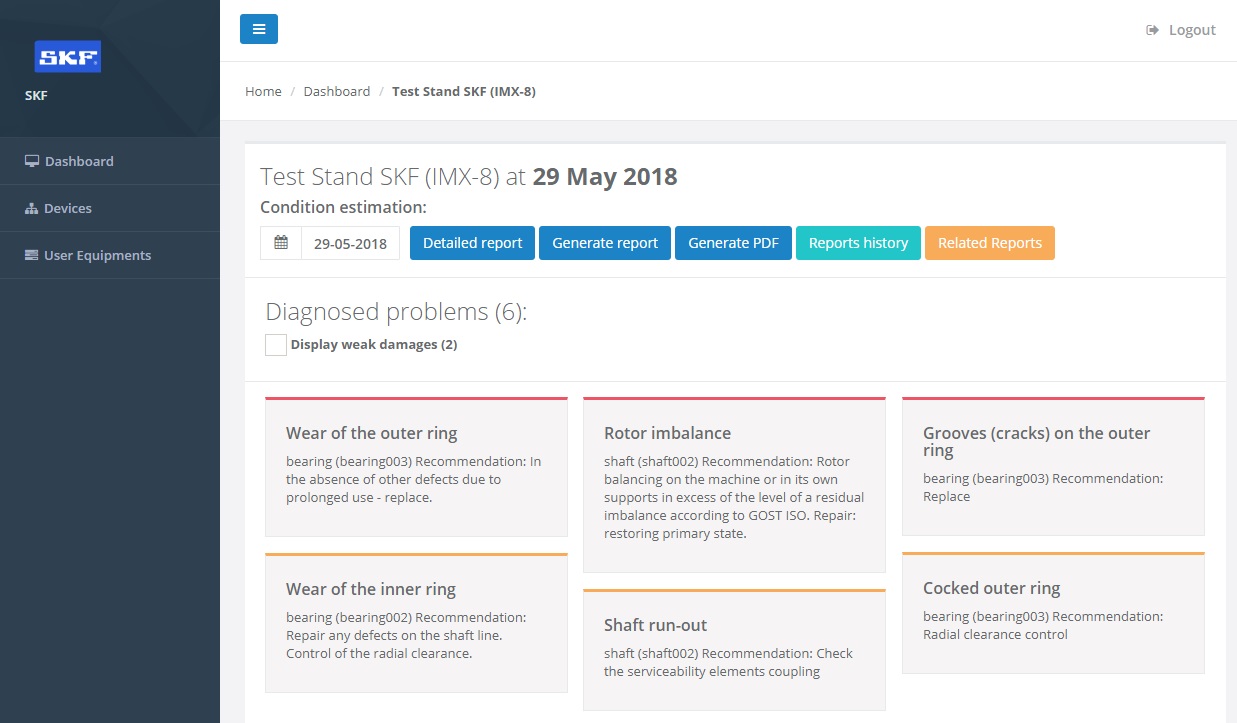Click the Generate PDF button
The image size is (1237, 723).
coord(733,243)
